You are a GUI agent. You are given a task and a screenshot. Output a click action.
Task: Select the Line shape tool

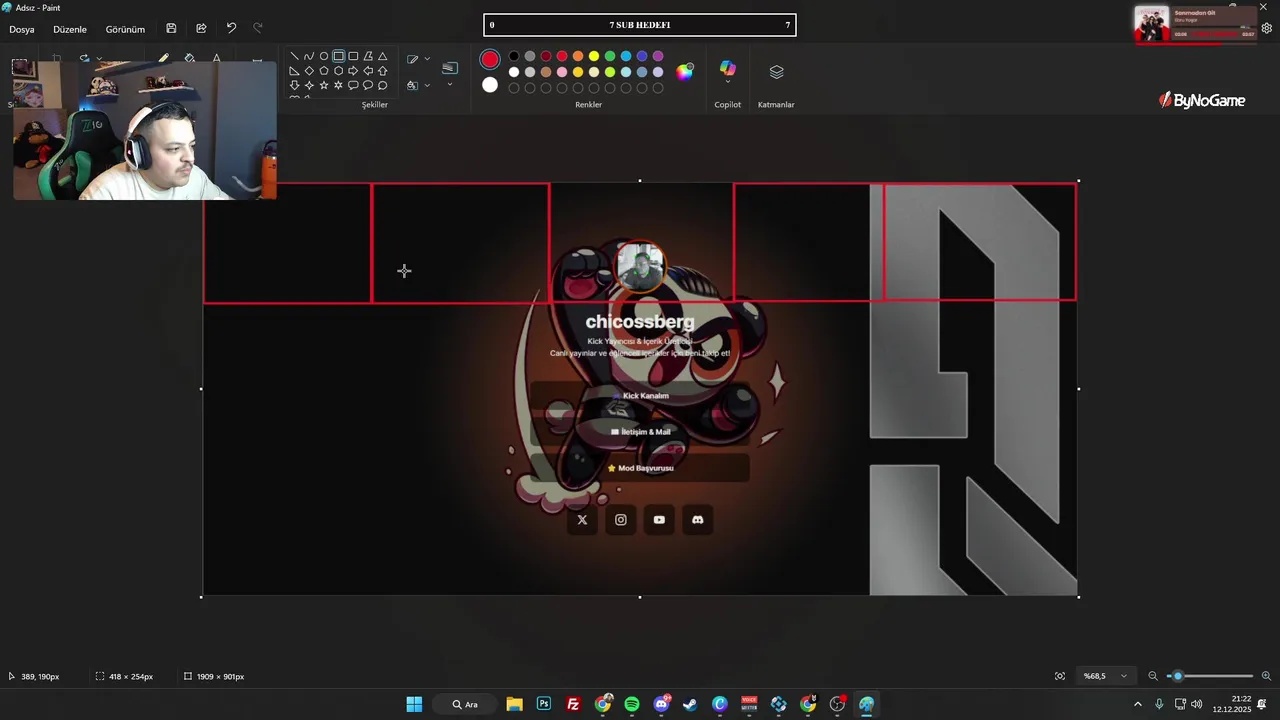(294, 56)
